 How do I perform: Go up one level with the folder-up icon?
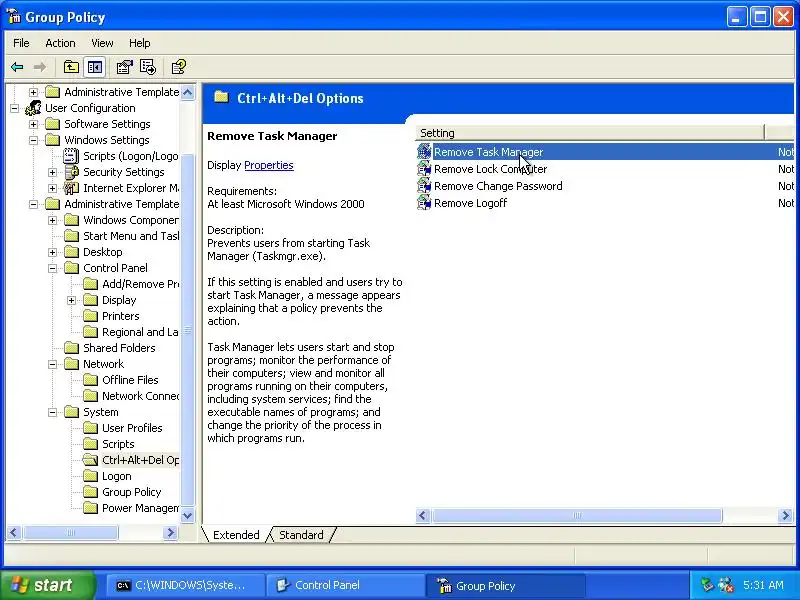tap(71, 67)
